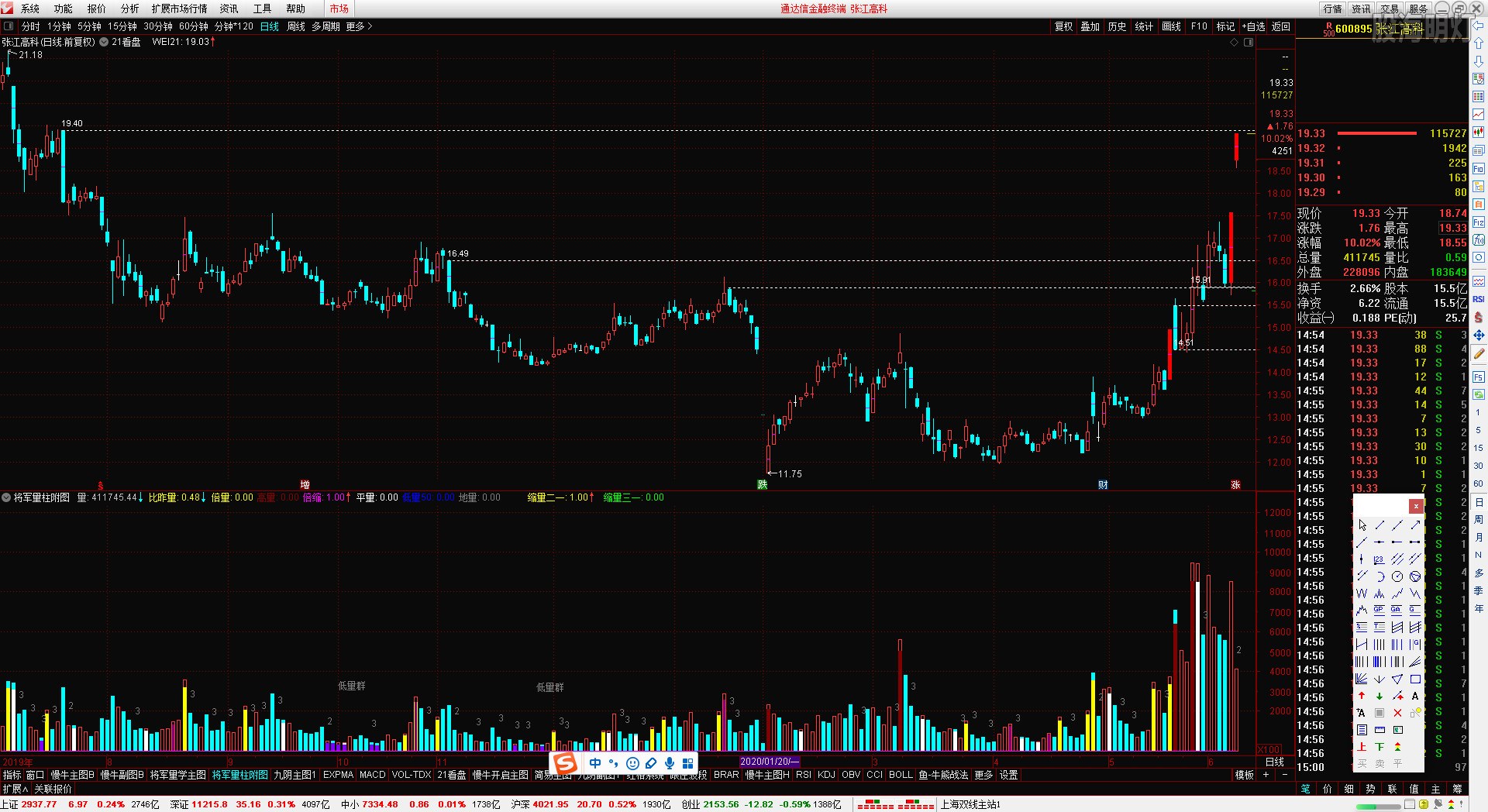Select the percentage lines tool
The height and width of the screenshot is (812, 1488).
[1362, 627]
